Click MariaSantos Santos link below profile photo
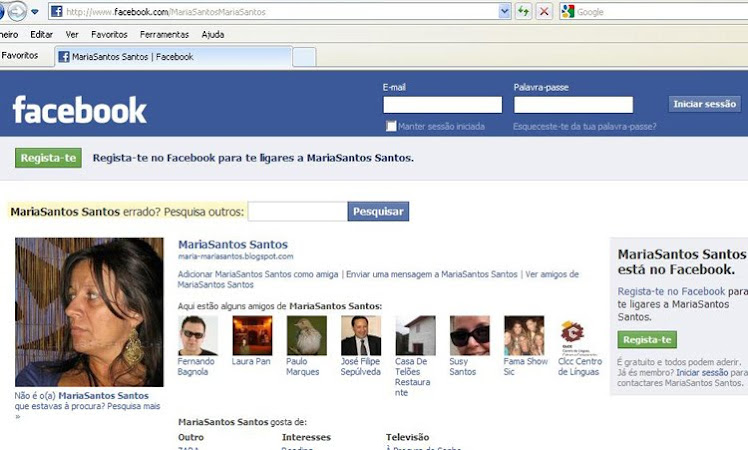This screenshot has height=450, width=748. click(x=104, y=396)
